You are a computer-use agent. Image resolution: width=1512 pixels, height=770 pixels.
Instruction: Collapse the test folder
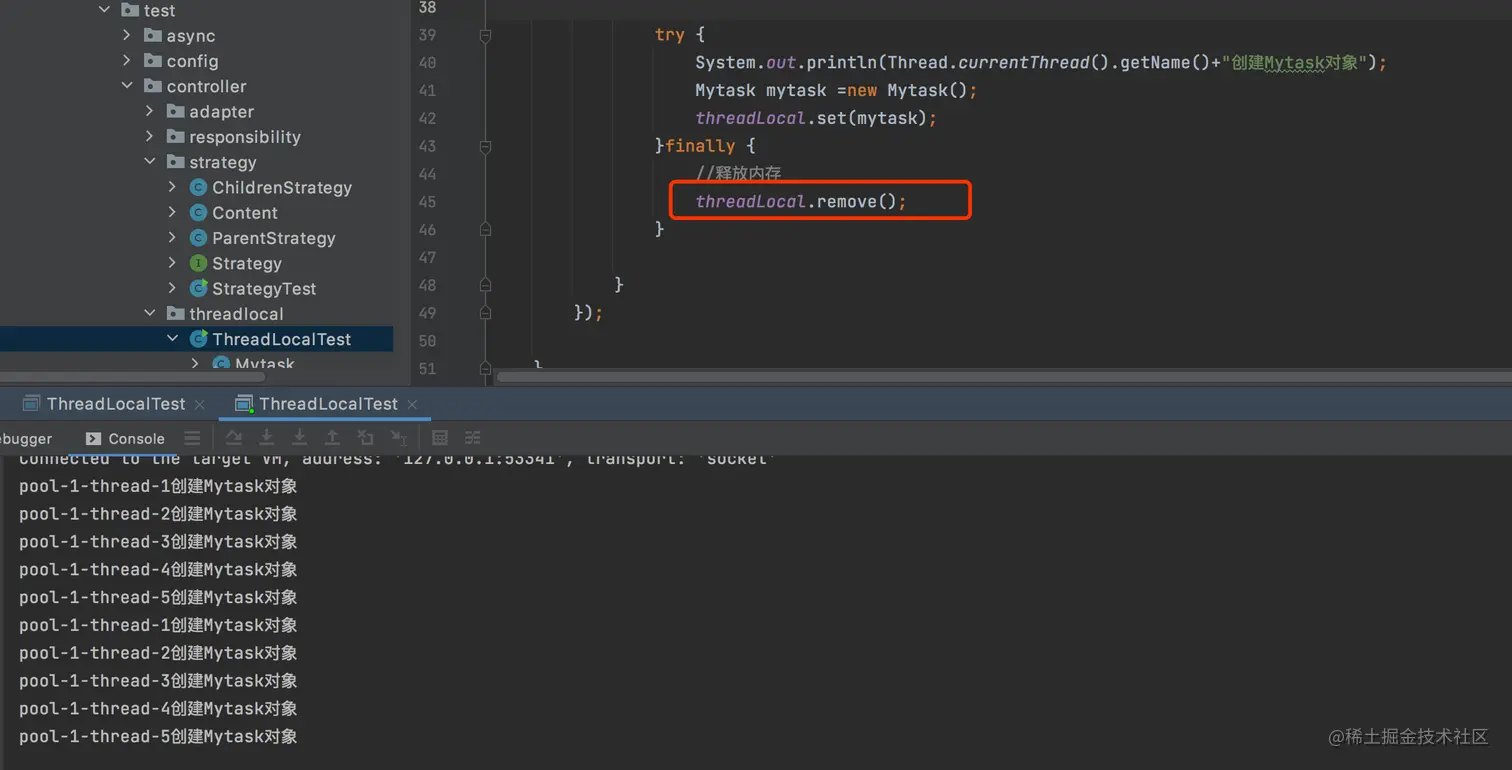104,10
